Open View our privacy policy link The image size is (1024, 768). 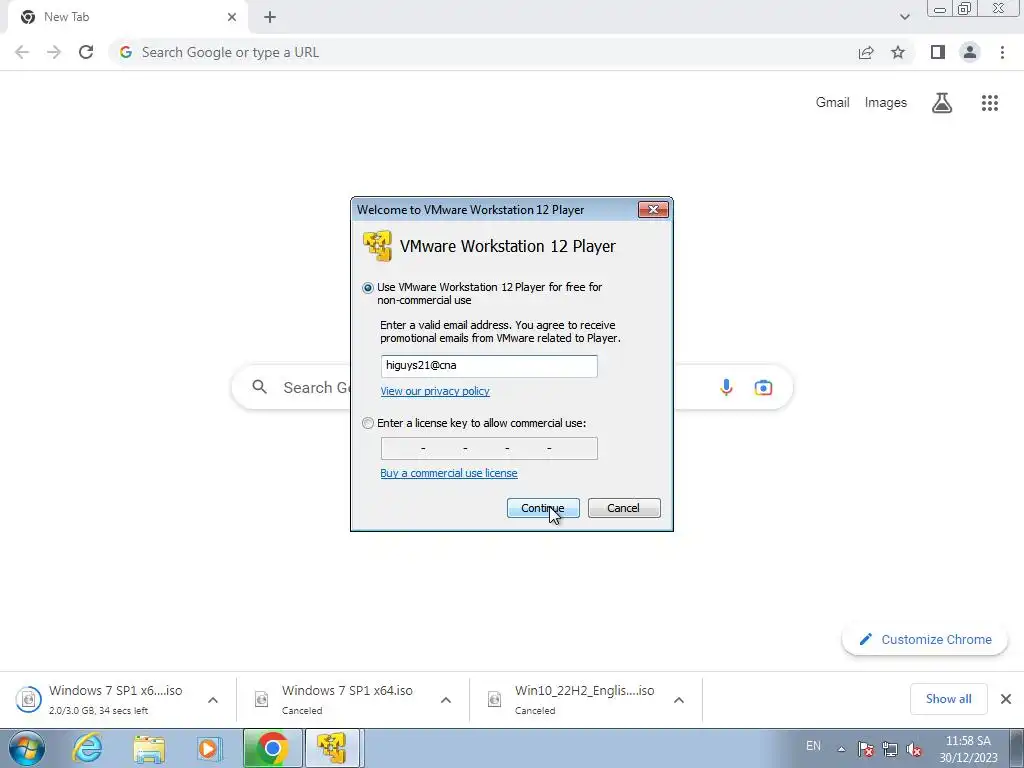click(435, 391)
